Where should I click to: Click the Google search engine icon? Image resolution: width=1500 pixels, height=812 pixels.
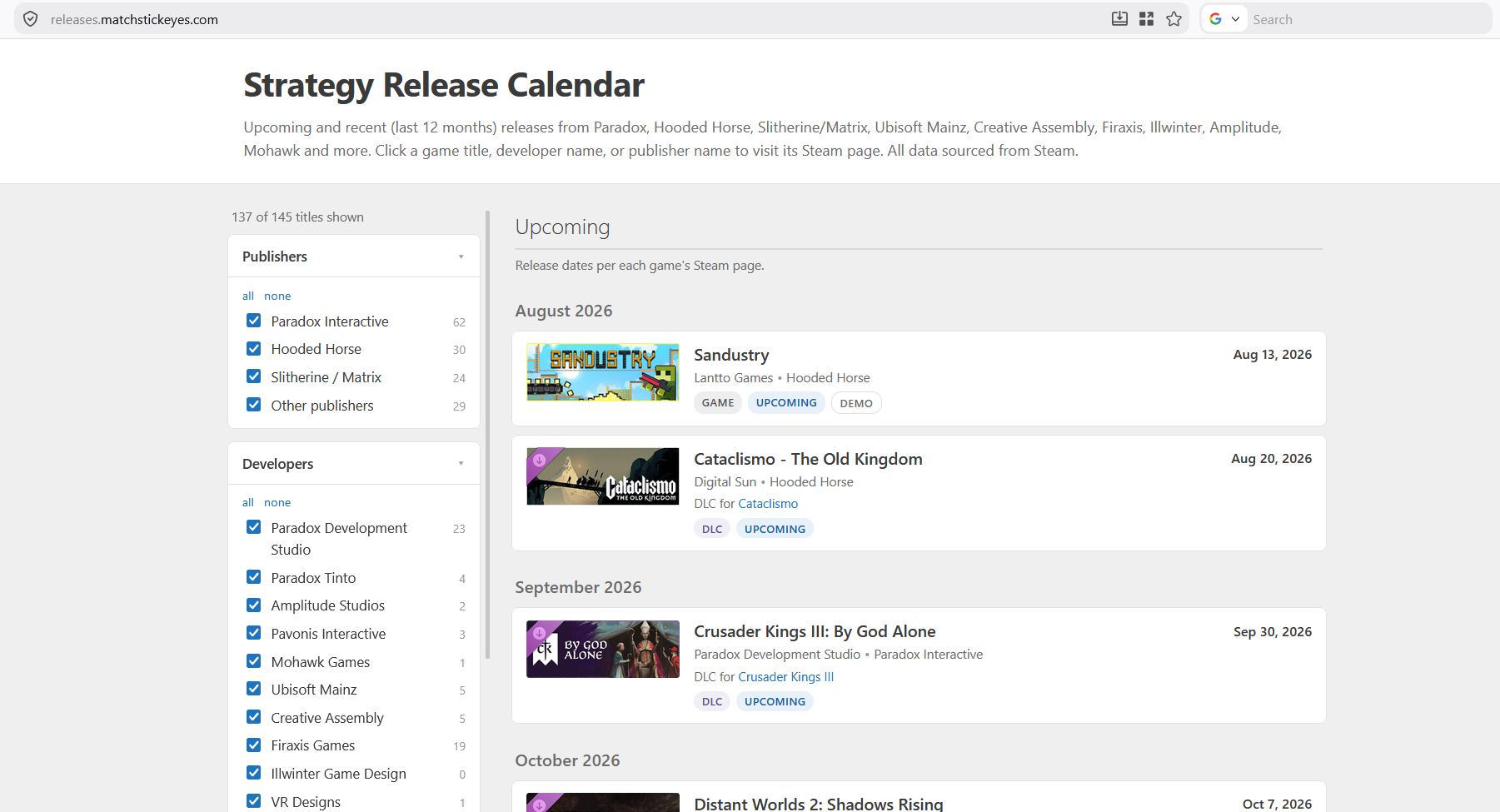pyautogui.click(x=1215, y=19)
